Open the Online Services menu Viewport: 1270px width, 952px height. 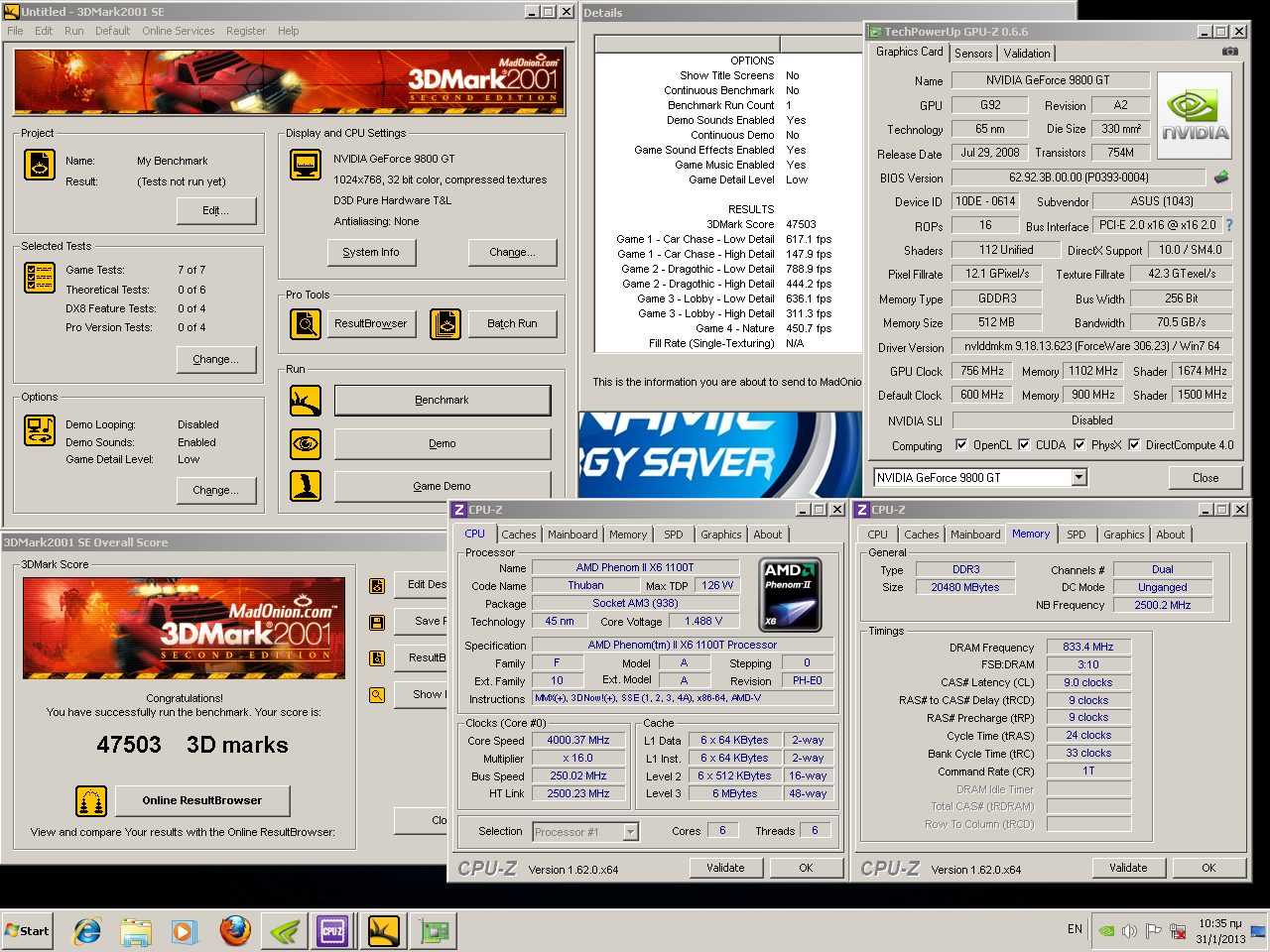tap(178, 31)
